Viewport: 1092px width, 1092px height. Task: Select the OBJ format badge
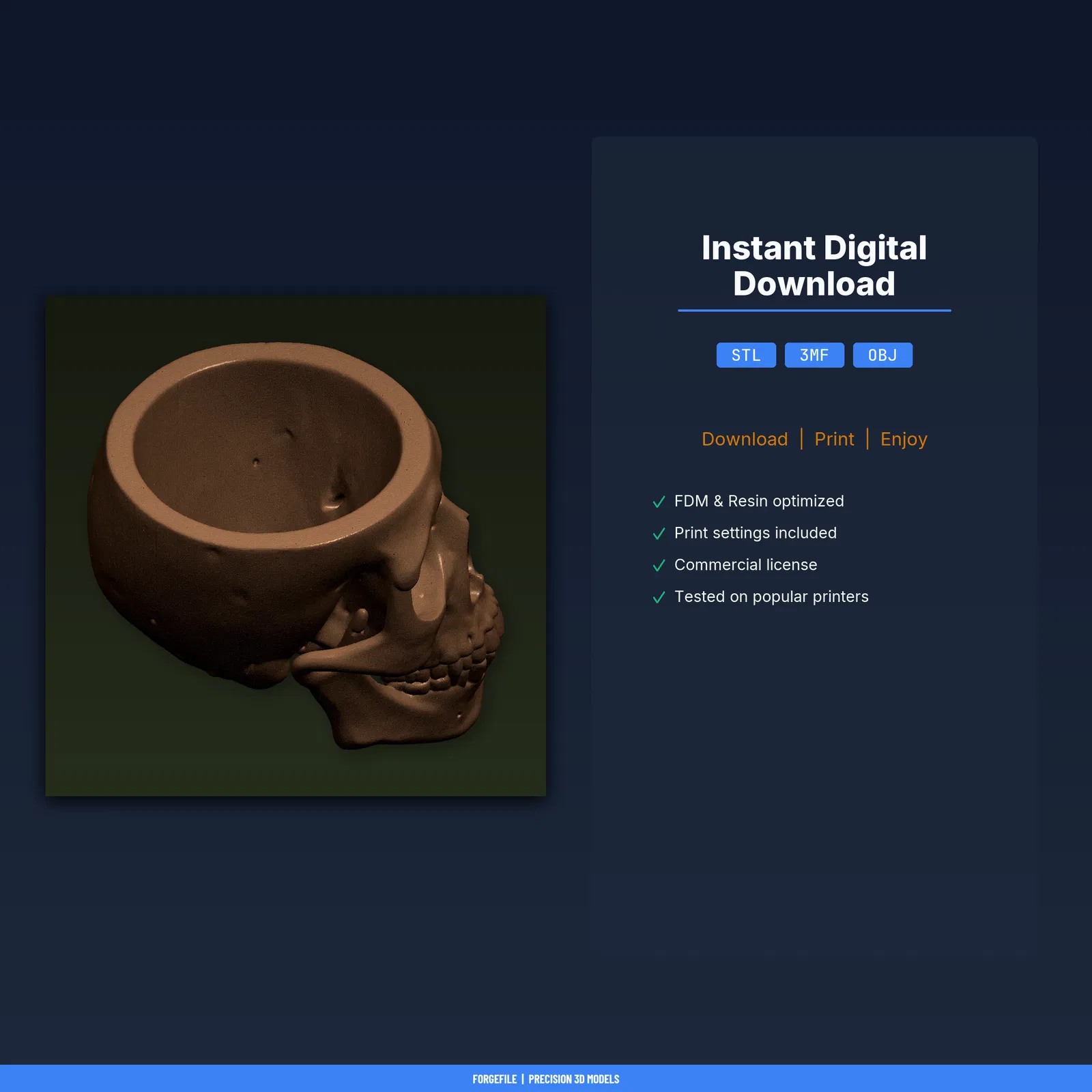[x=882, y=355]
